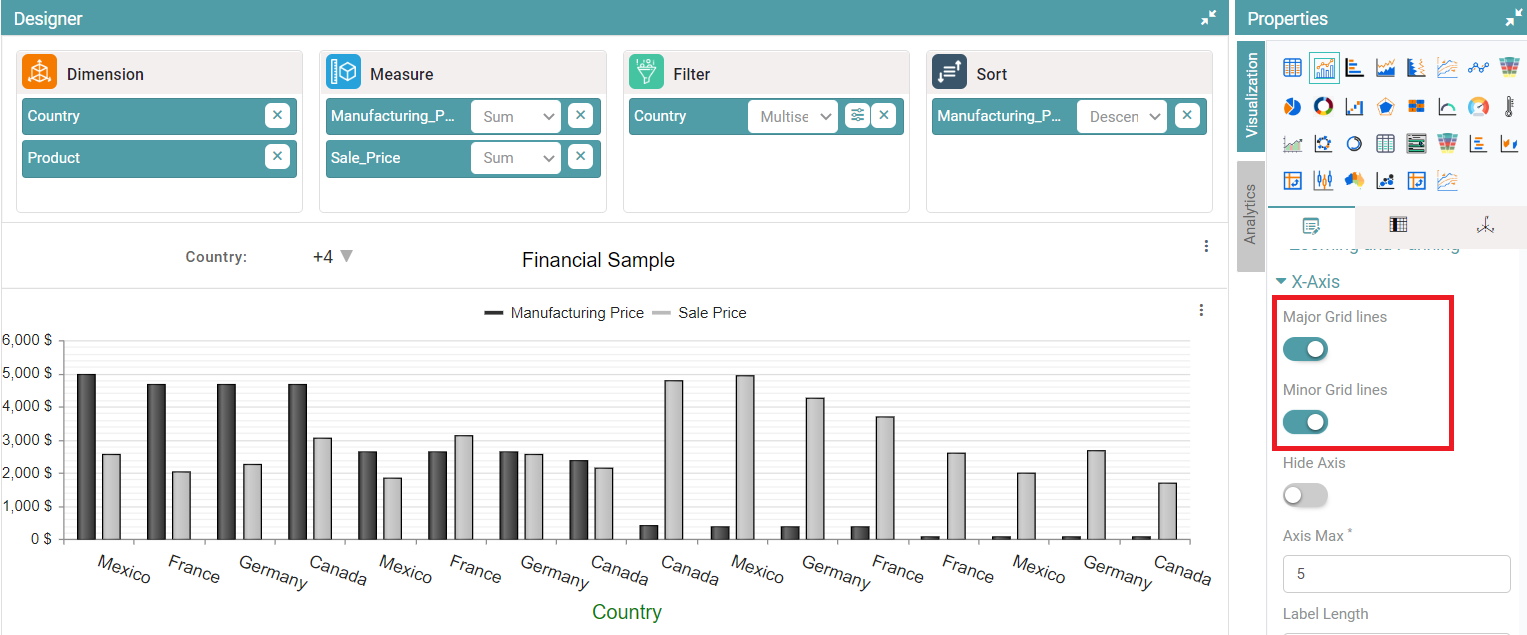Pick the geographic map visualization
This screenshot has width=1527, height=635.
[x=1354, y=180]
